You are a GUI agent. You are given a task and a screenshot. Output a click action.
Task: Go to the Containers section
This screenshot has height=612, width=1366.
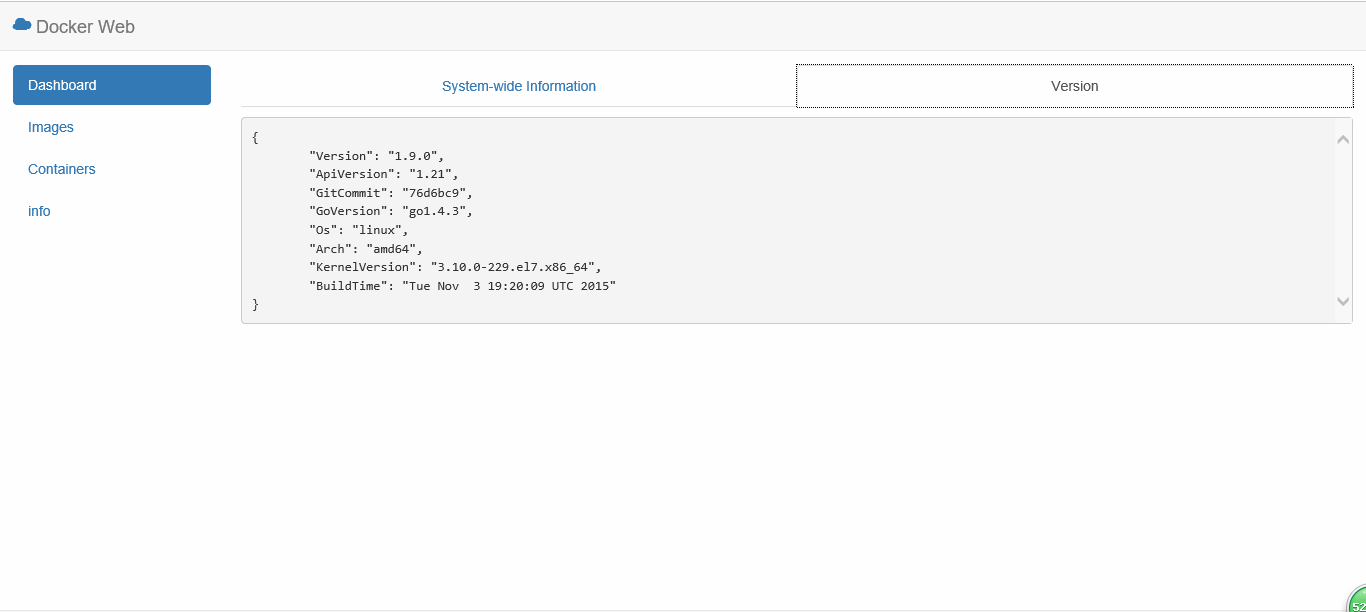62,169
